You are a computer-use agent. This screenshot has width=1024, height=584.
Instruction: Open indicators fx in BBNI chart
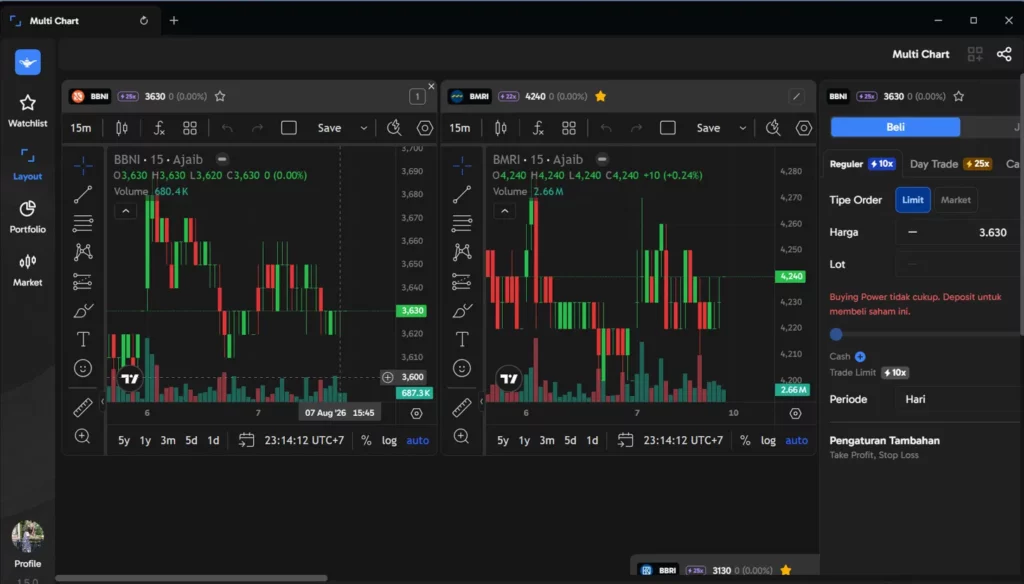(159, 128)
